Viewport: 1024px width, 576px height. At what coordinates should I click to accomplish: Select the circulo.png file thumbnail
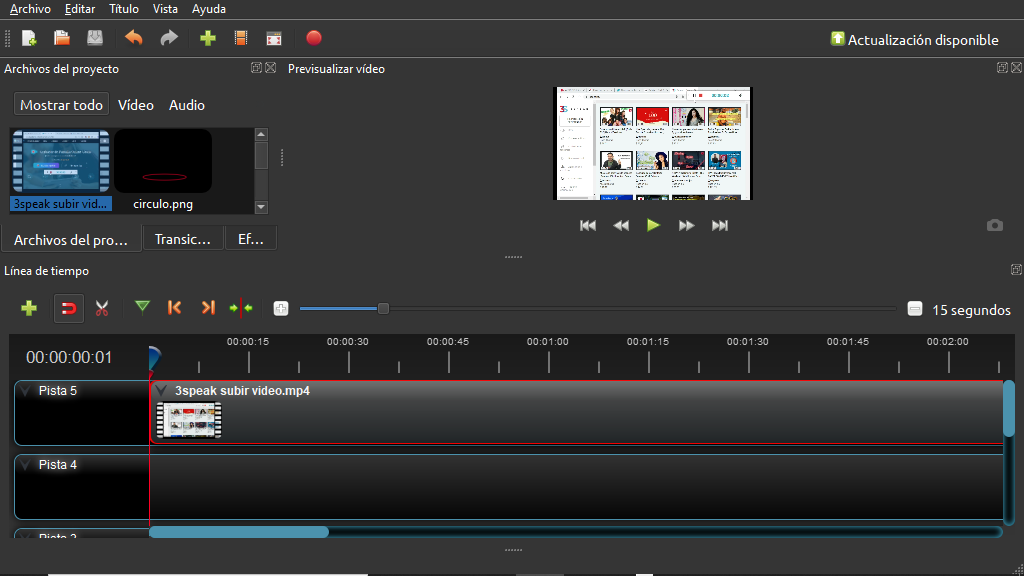pos(163,162)
